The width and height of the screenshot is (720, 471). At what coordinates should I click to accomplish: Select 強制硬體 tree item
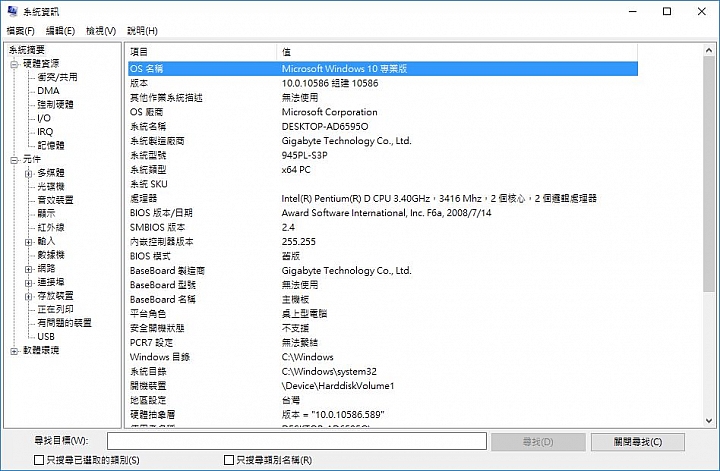55,105
